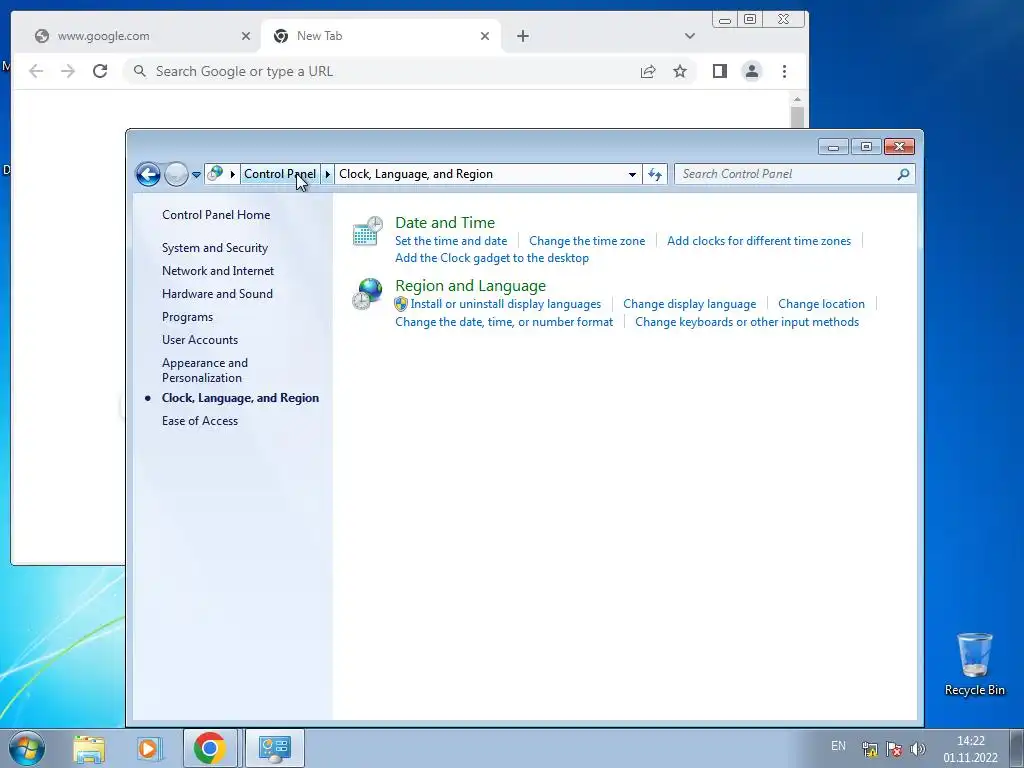Open the Action Center flag icon
The width and height of the screenshot is (1024, 768).
894,748
